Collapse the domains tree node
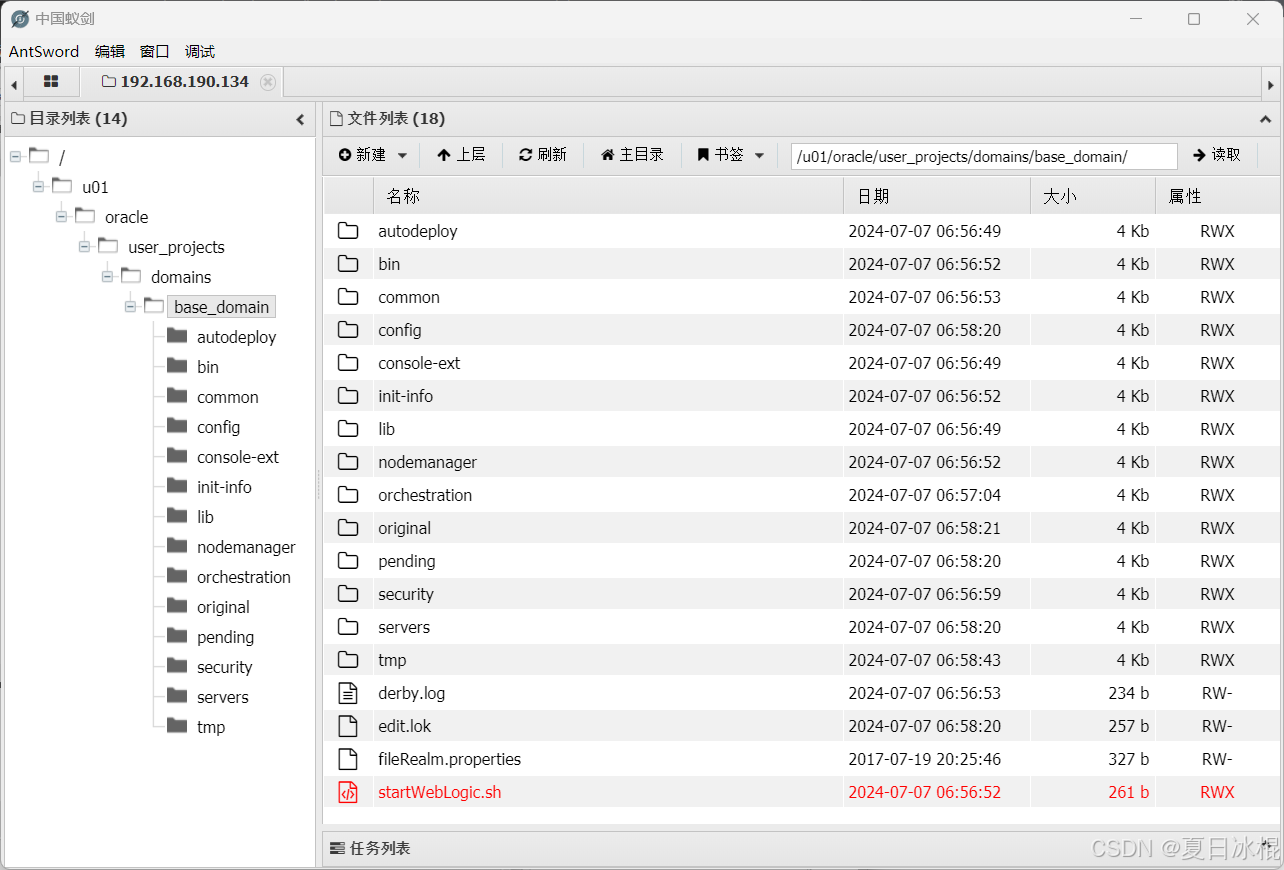1284x870 pixels. coord(107,276)
